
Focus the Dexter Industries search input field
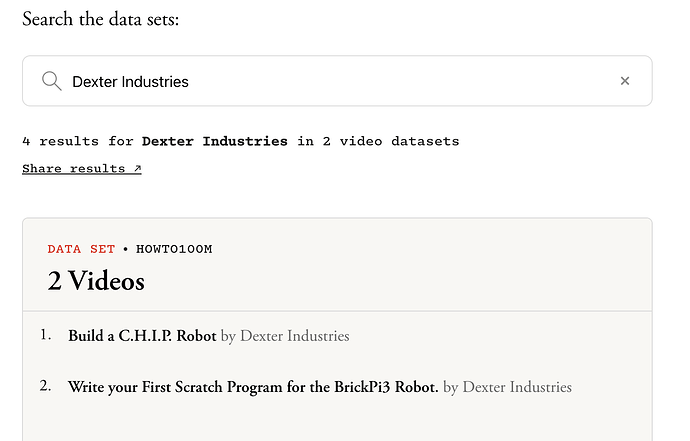[337, 81]
